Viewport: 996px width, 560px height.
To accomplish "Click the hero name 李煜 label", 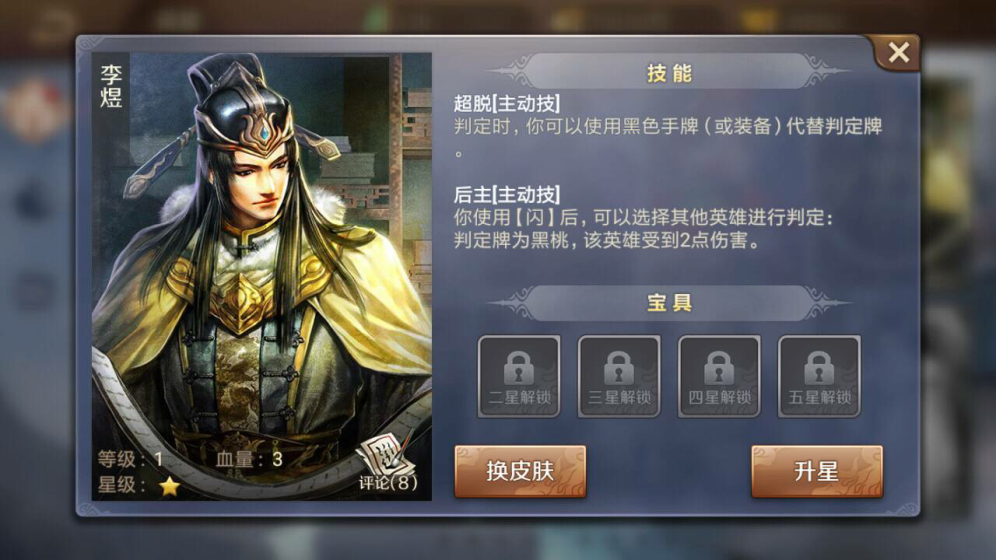I will (x=111, y=86).
